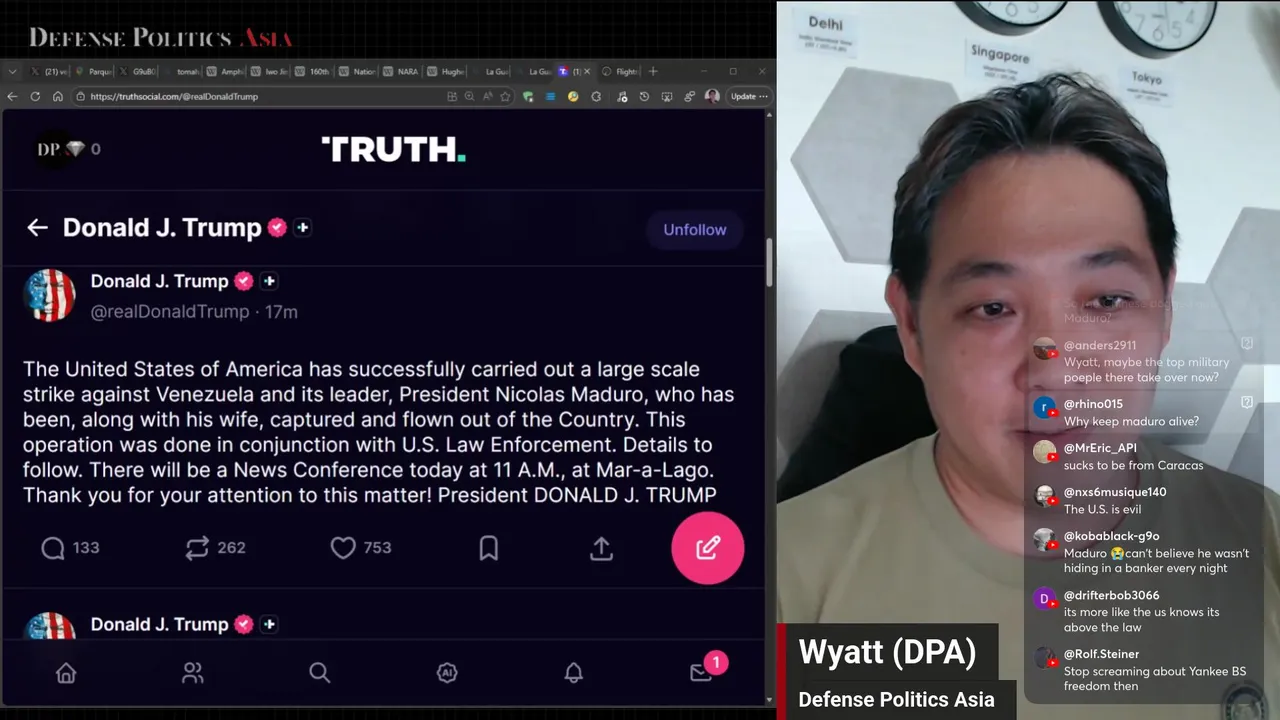The height and width of the screenshot is (720, 1280).
Task: Open the browser profile avatar
Action: coord(712,96)
